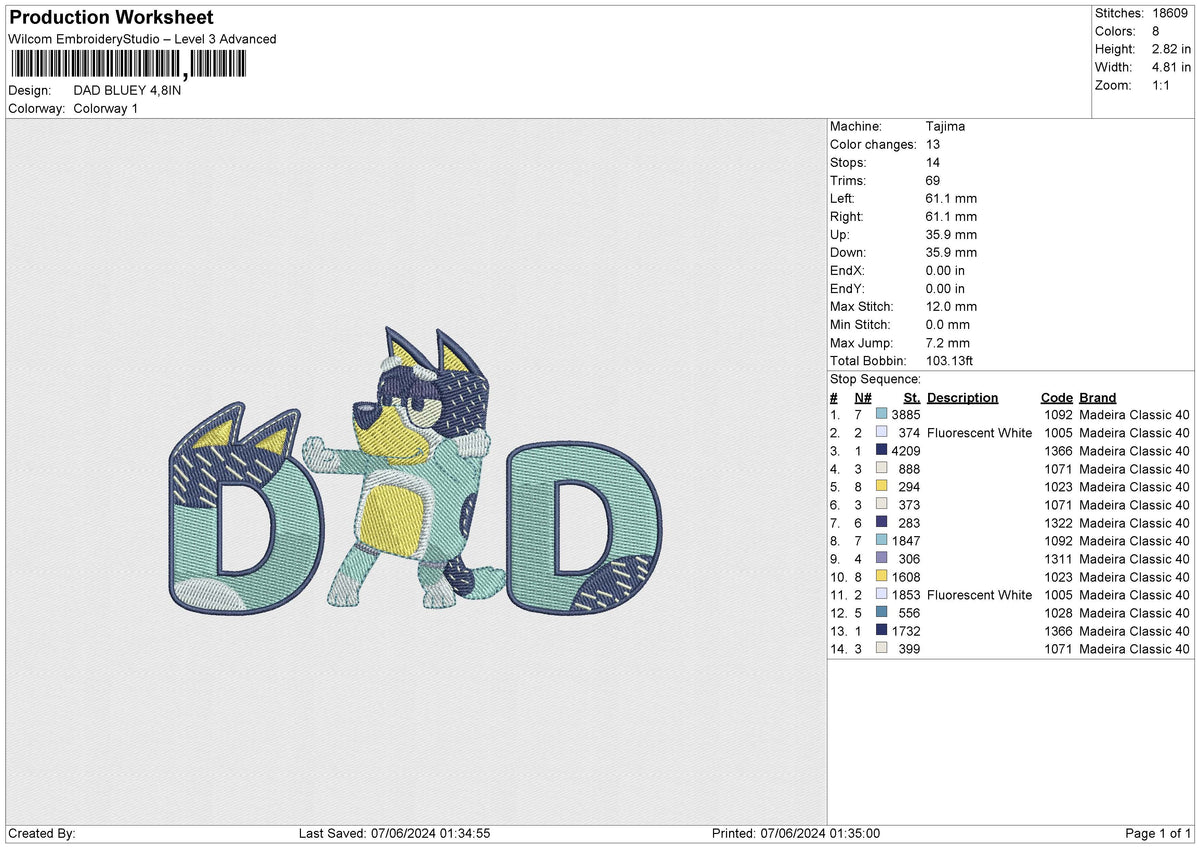Click the beige swatch in stop row 4
The height and width of the screenshot is (848, 1200).
(x=881, y=468)
